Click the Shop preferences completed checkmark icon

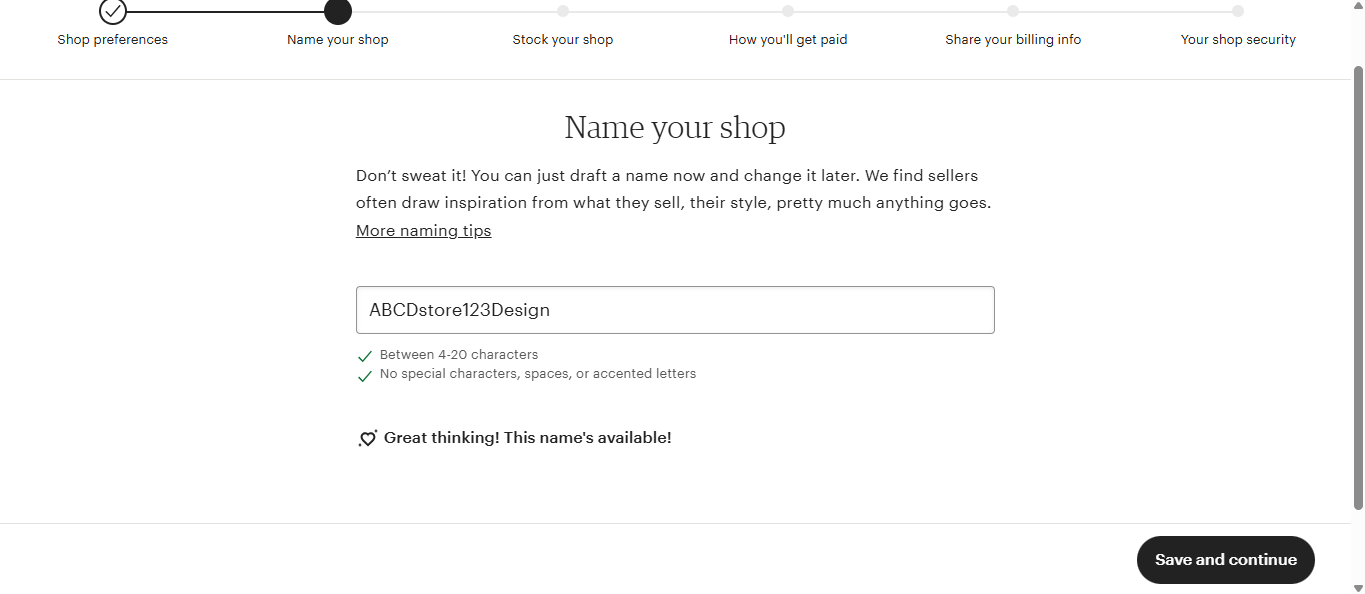pos(112,12)
